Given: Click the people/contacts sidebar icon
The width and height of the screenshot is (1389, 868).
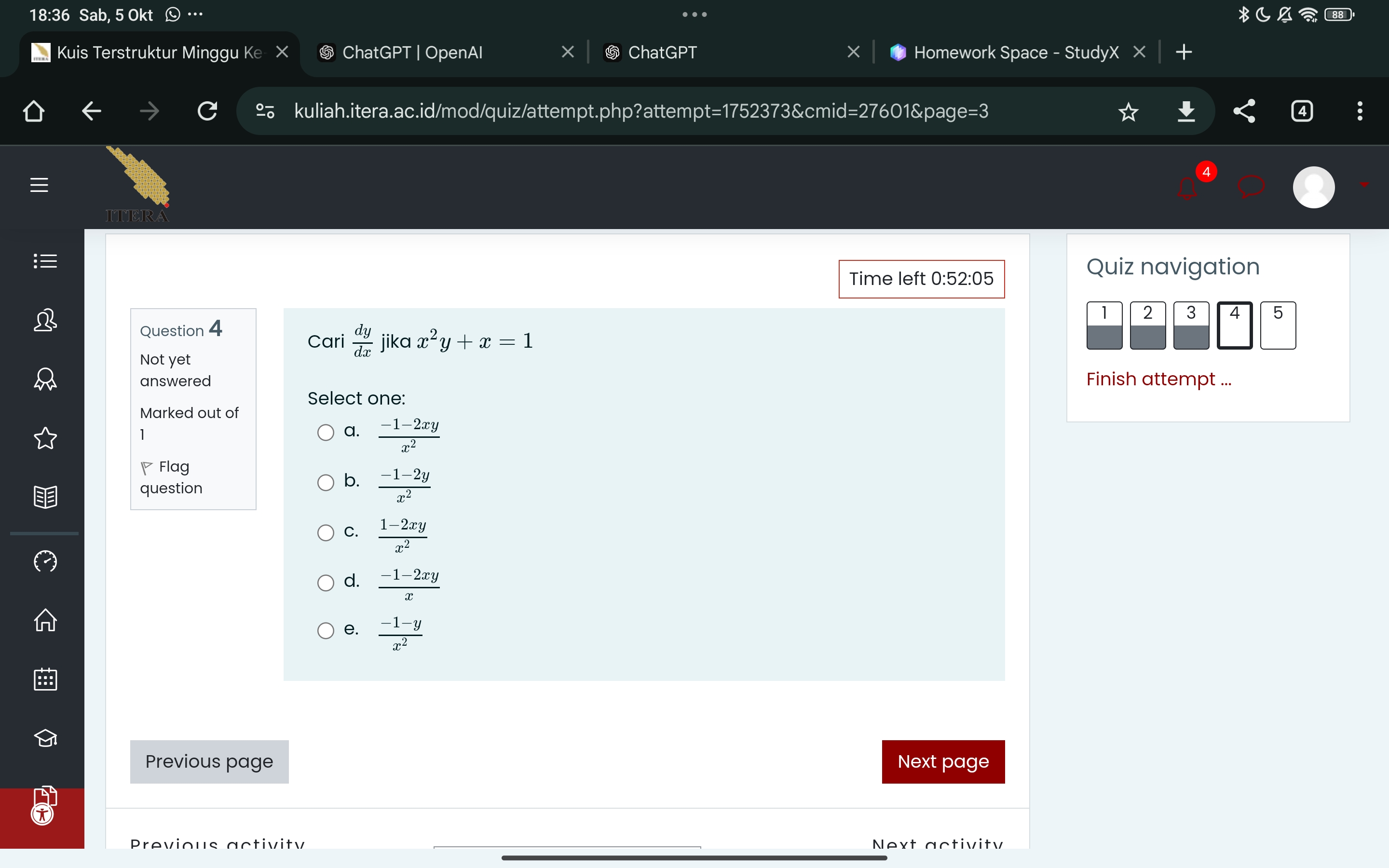Looking at the screenshot, I should [x=43, y=320].
